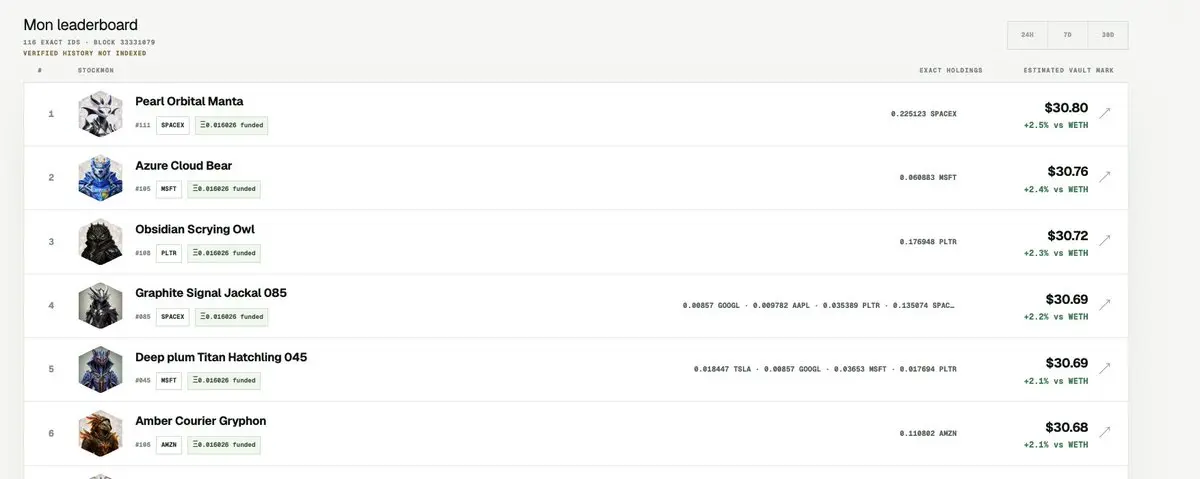Click +2.5% vs WETH change text
The image size is (1200, 479).
tap(1056, 125)
